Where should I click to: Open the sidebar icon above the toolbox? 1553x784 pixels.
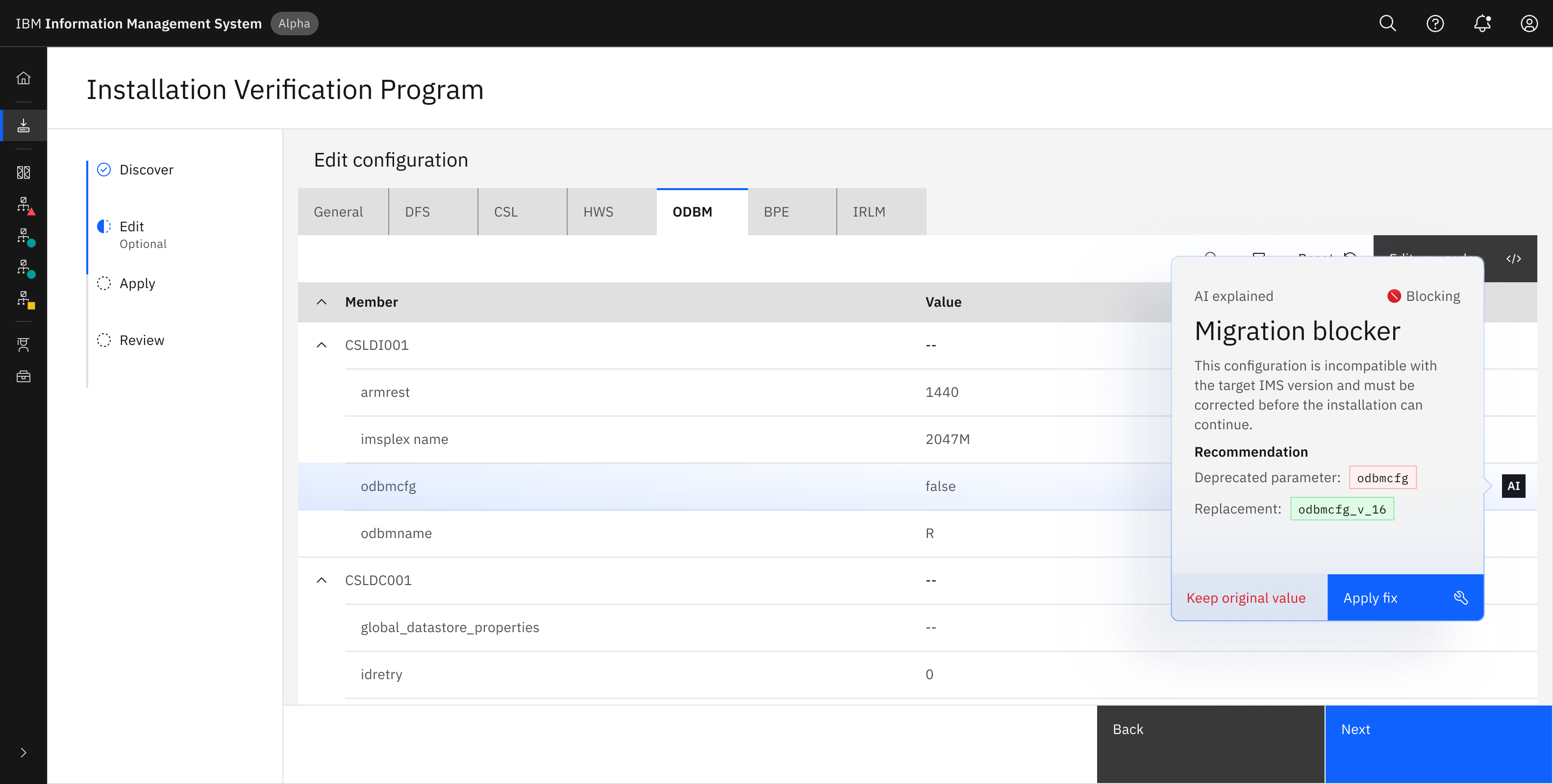[x=24, y=344]
